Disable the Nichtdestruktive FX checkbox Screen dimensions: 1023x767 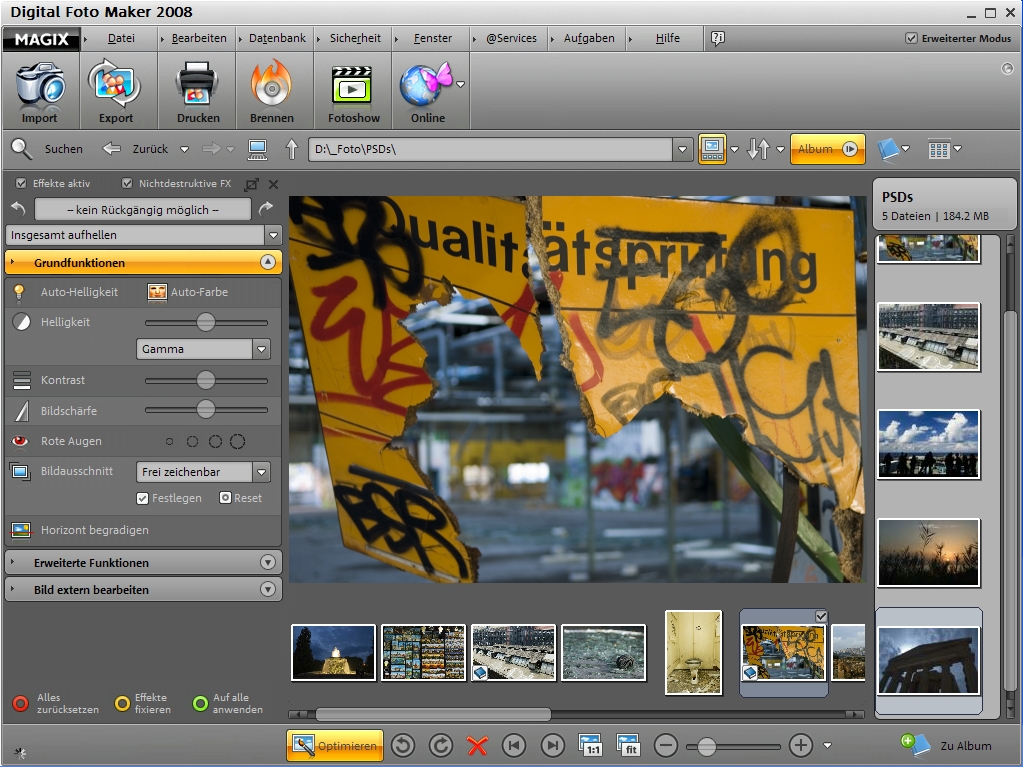point(127,184)
